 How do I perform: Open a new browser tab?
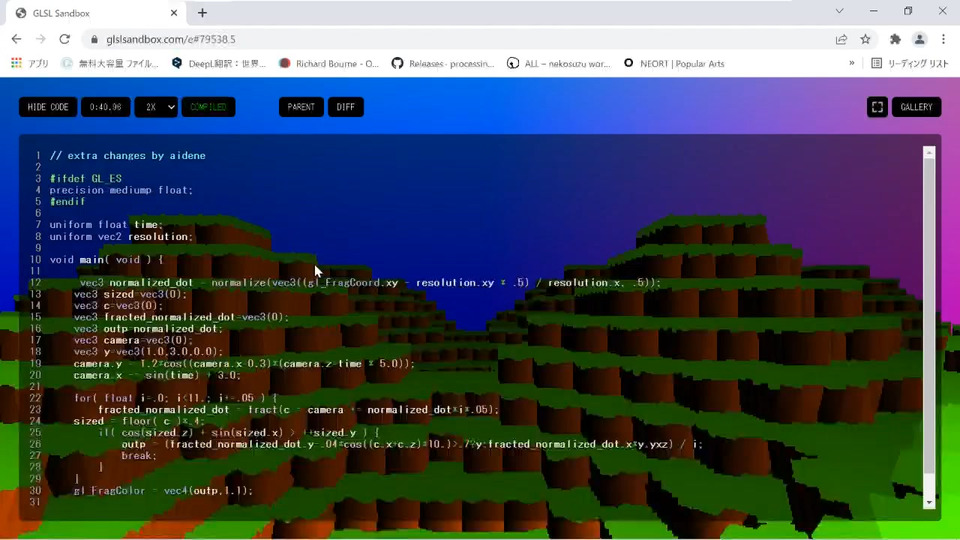tap(202, 13)
